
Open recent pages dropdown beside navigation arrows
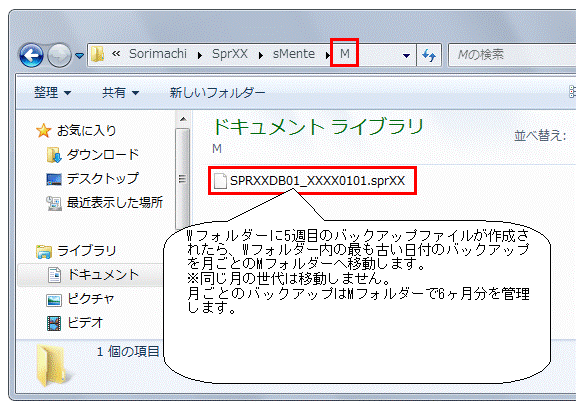[79, 55]
